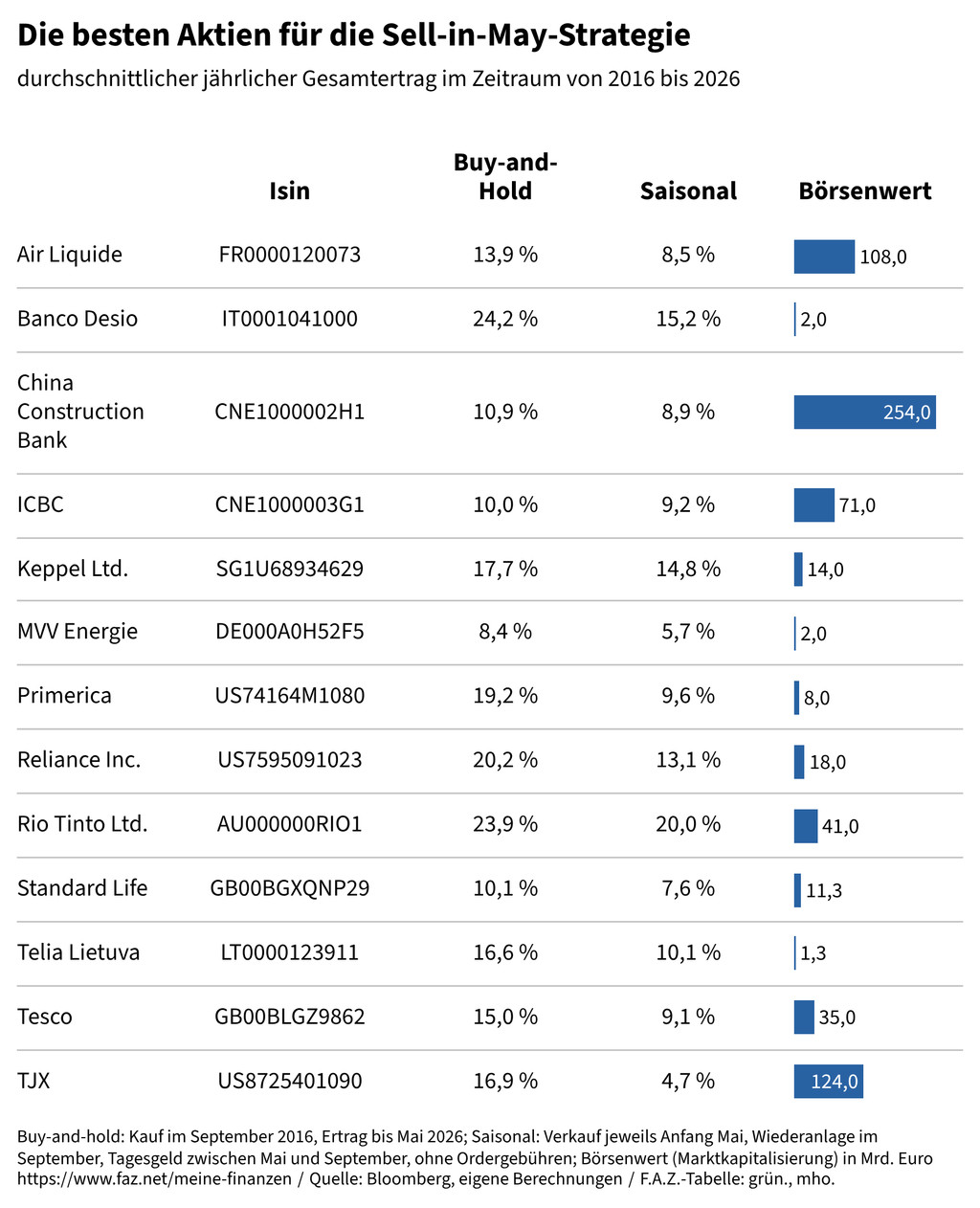Image resolution: width=980 pixels, height=1208 pixels.
Task: Click Keppel Ltd. ISIN SG1U68934629
Action: 289,569
